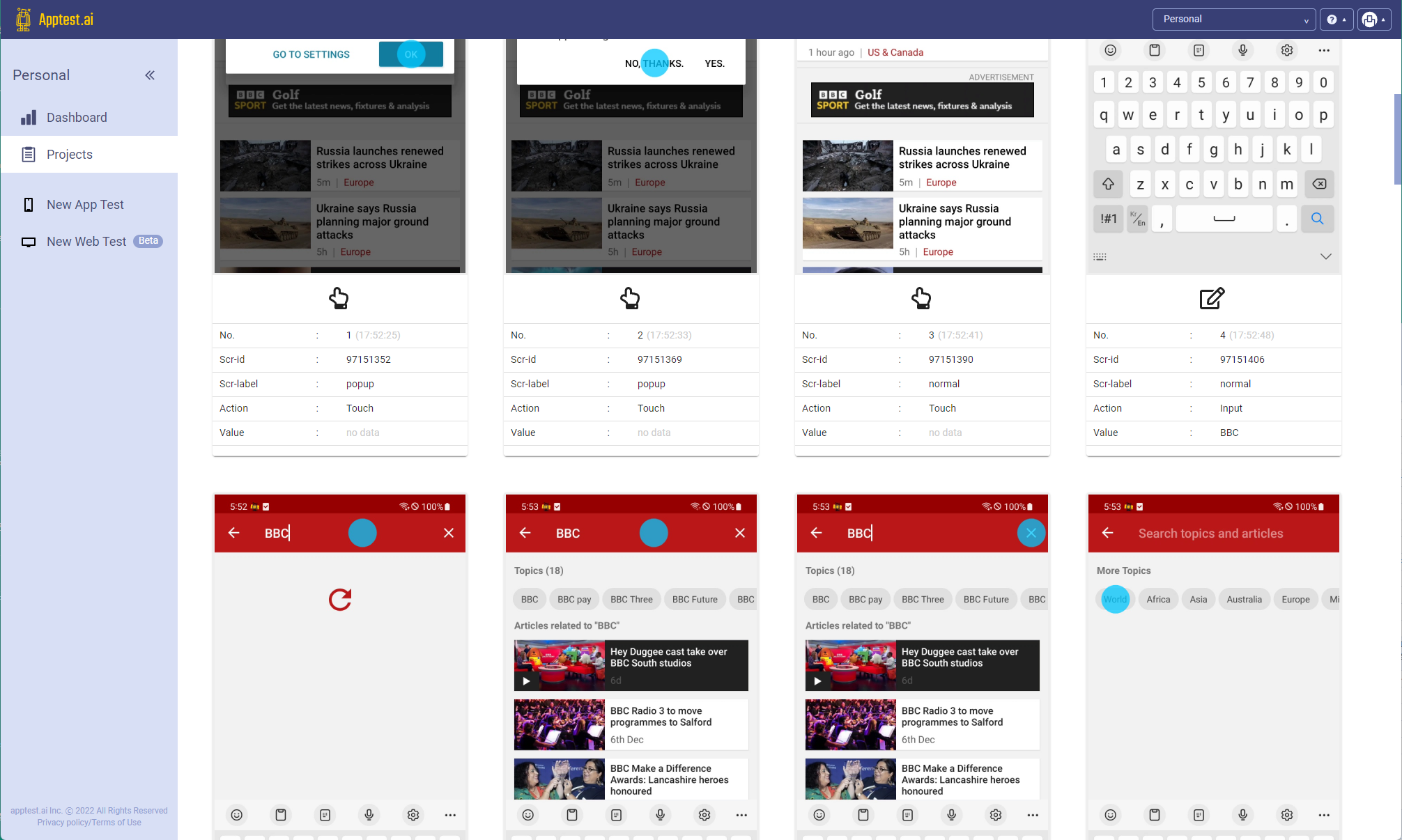
Task: Click the BBC Sport Golf advertisement in step 3
Action: [x=923, y=100]
